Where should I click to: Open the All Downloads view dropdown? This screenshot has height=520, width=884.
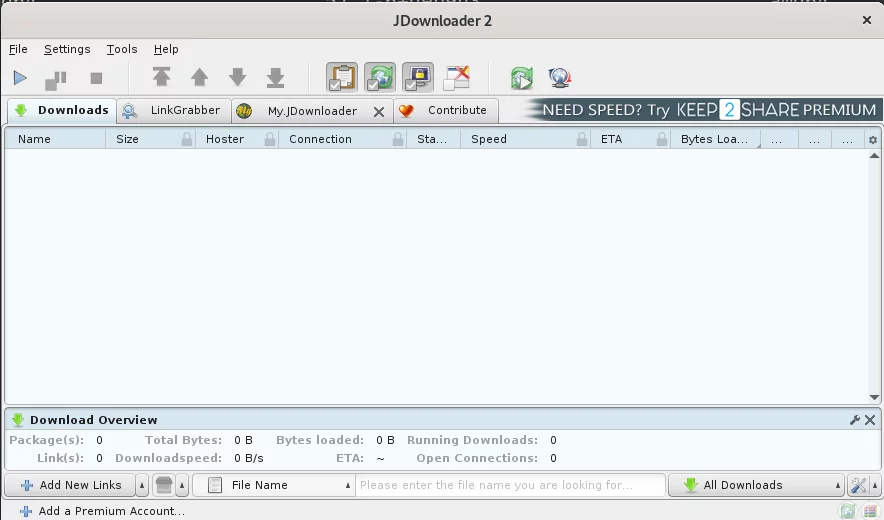click(x=756, y=485)
